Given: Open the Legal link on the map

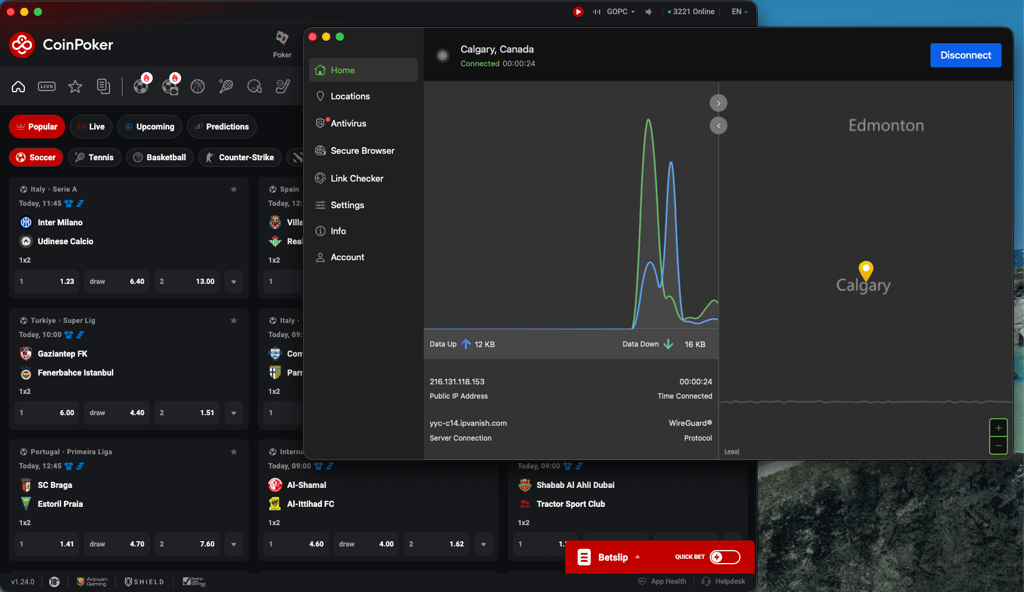Looking at the screenshot, I should 731,452.
